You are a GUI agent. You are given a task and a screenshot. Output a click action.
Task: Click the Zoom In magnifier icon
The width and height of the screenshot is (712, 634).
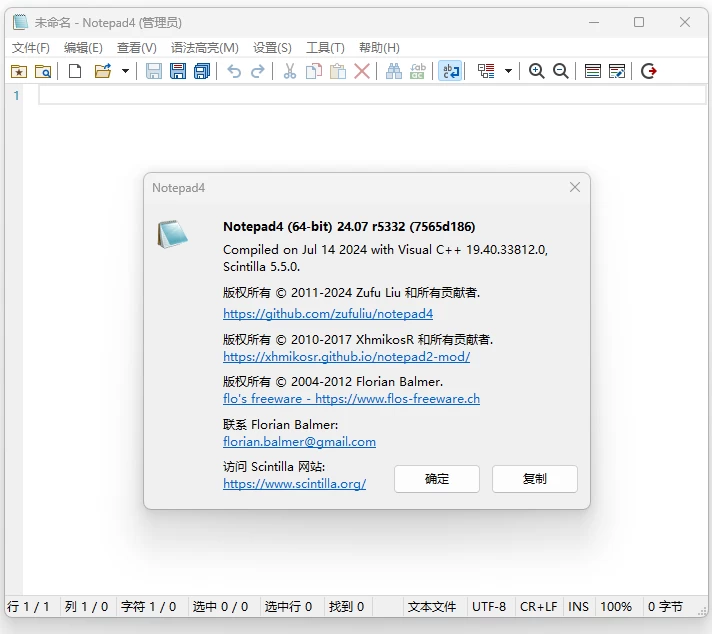click(x=537, y=71)
